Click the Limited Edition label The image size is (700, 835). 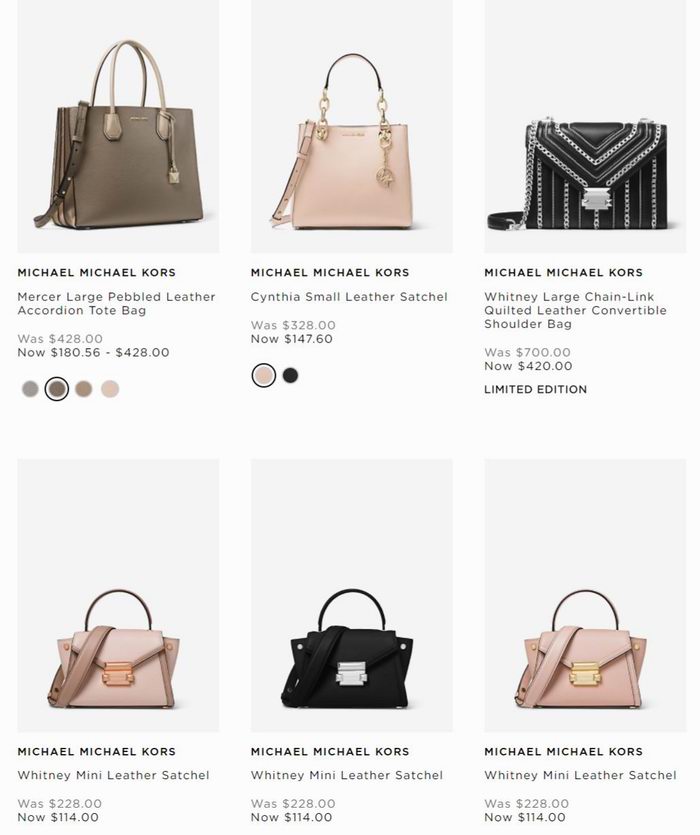pyautogui.click(x=535, y=389)
